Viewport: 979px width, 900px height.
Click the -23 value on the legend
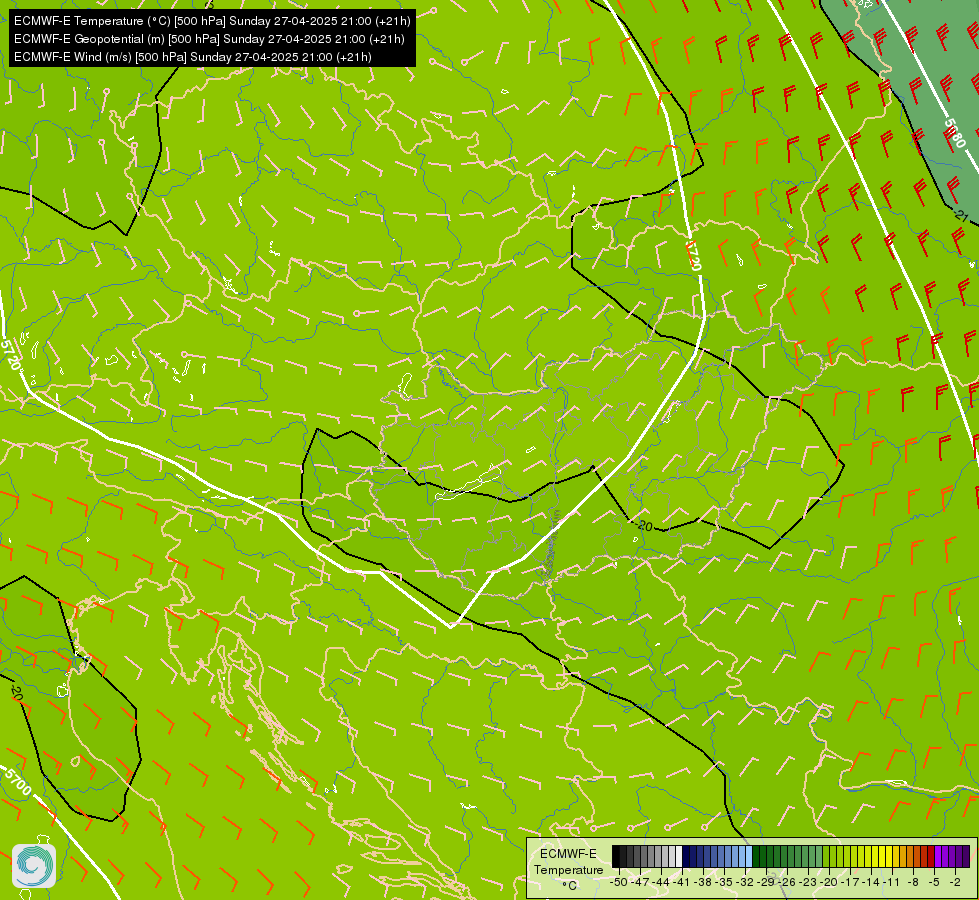pos(809,882)
